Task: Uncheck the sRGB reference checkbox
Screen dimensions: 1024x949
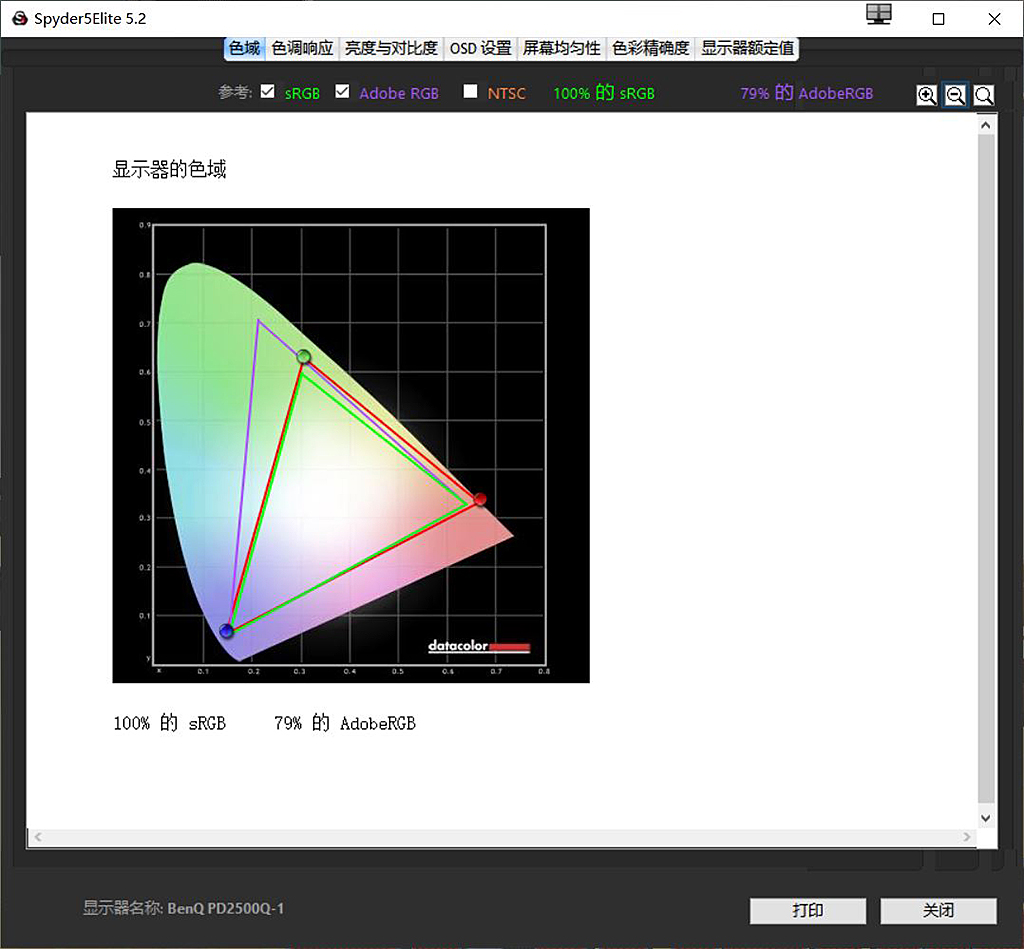Action: click(x=267, y=92)
